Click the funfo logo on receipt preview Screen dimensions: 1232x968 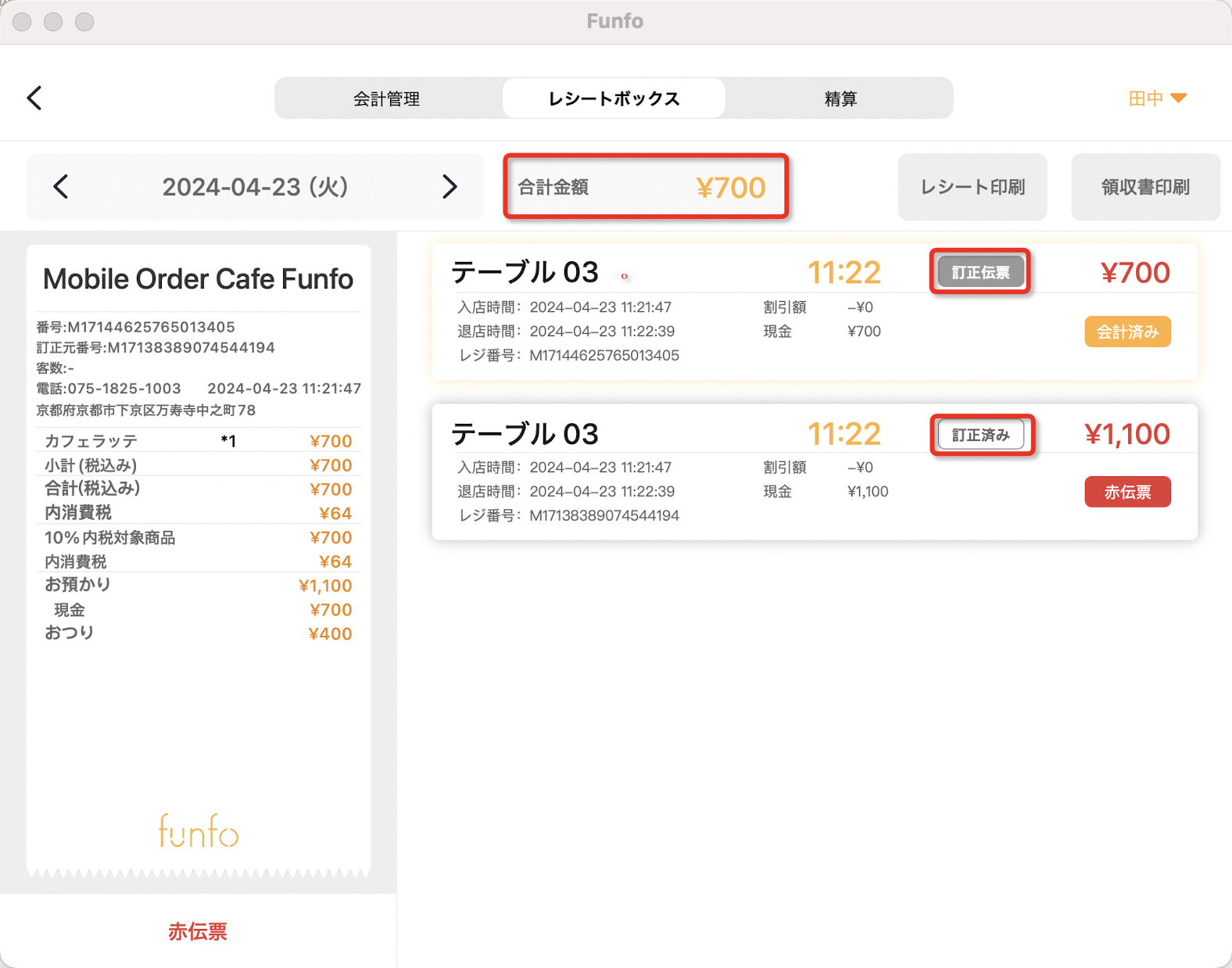[x=199, y=831]
